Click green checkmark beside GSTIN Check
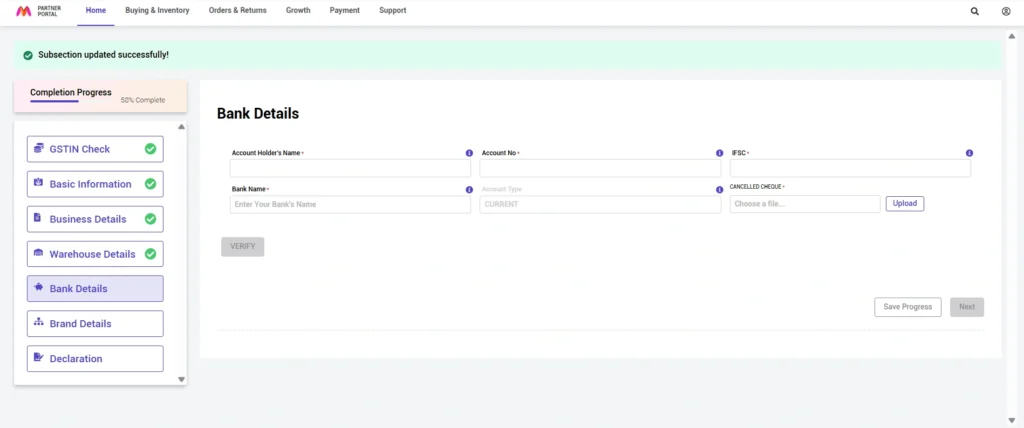The height and width of the screenshot is (428, 1024). pyautogui.click(x=150, y=149)
